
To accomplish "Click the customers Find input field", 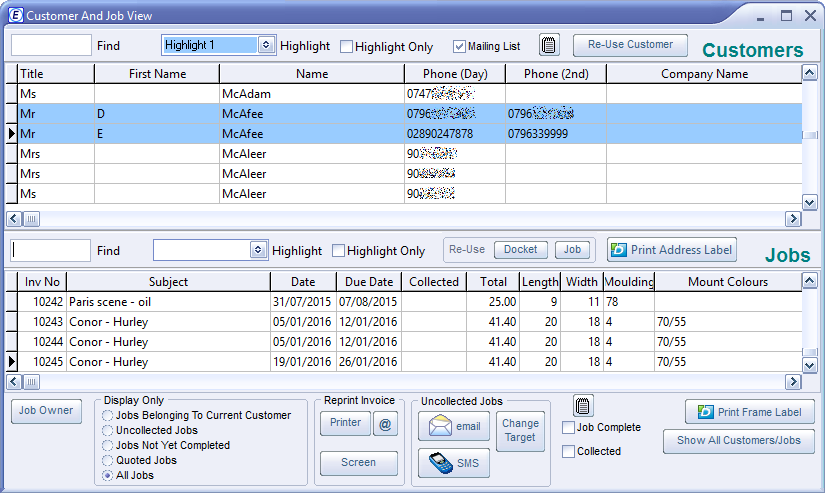I will coord(51,45).
